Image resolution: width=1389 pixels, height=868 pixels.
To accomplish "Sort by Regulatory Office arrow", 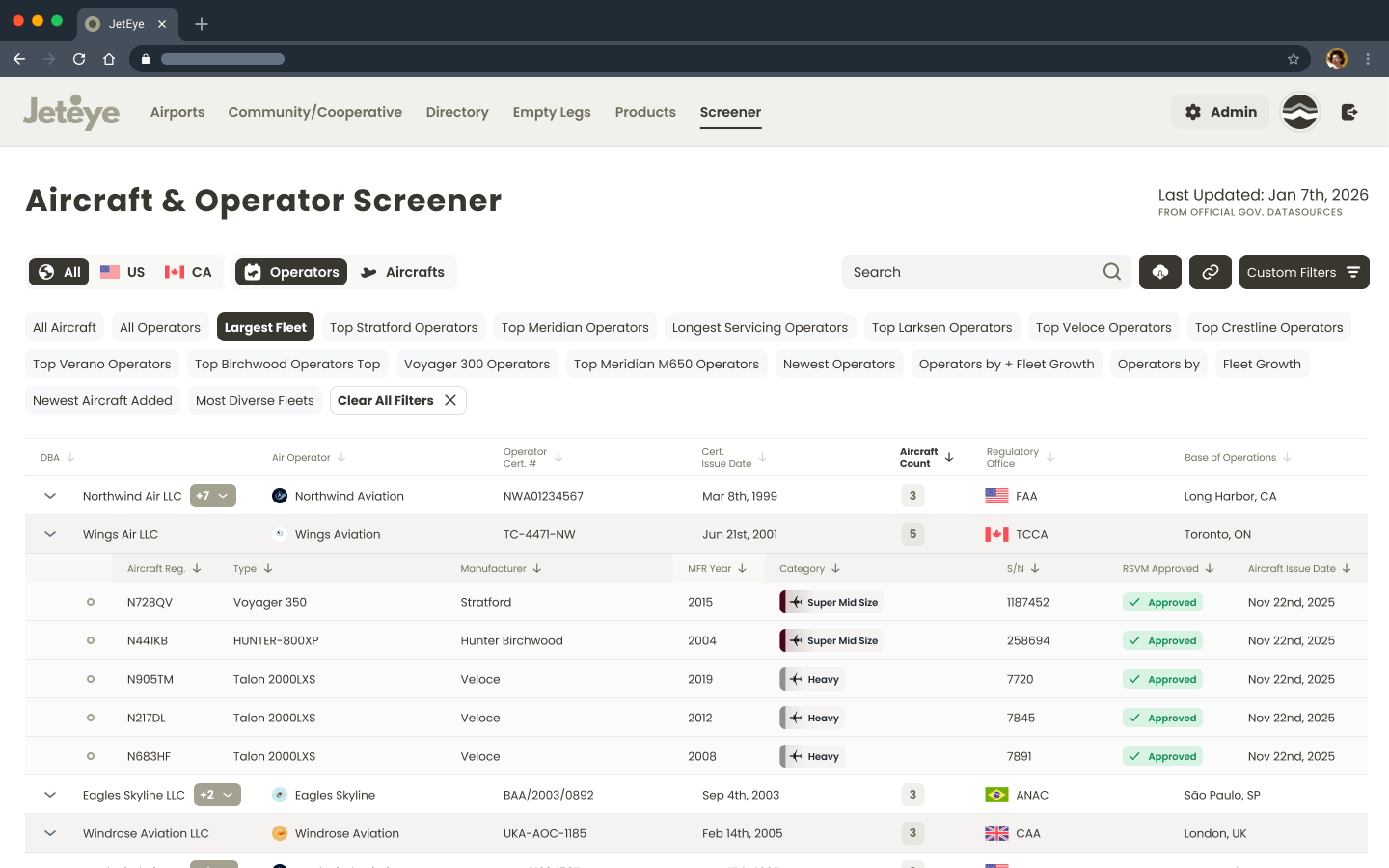I will point(1050,457).
